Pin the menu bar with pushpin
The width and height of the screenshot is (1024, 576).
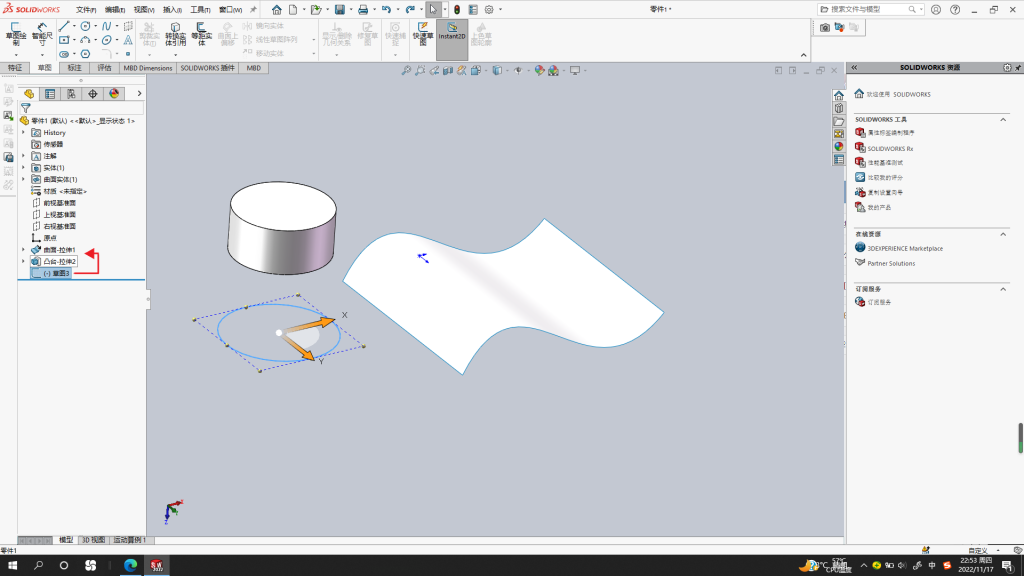tap(253, 10)
